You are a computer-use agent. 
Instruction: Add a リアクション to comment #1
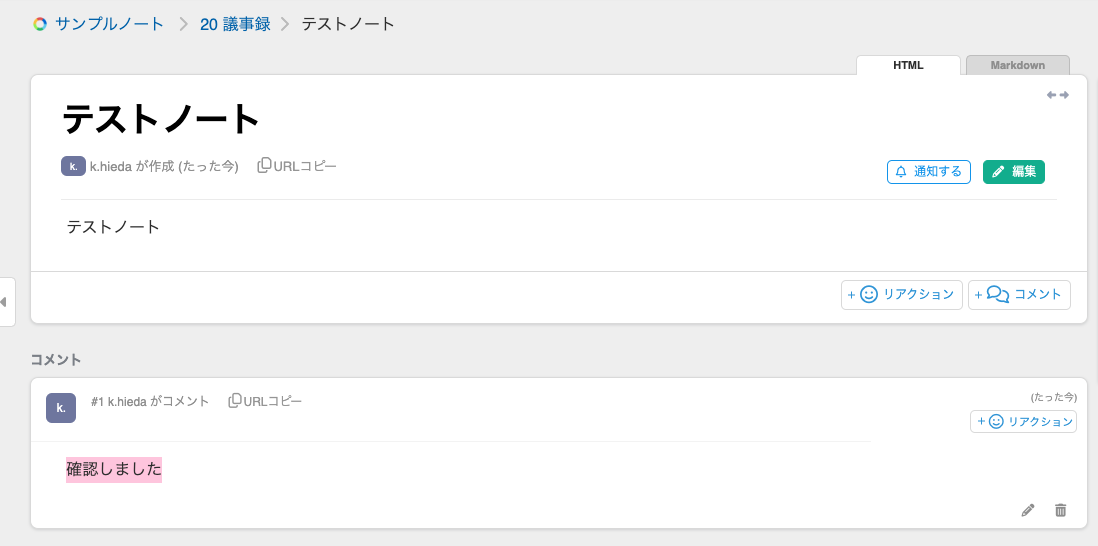pos(1023,422)
